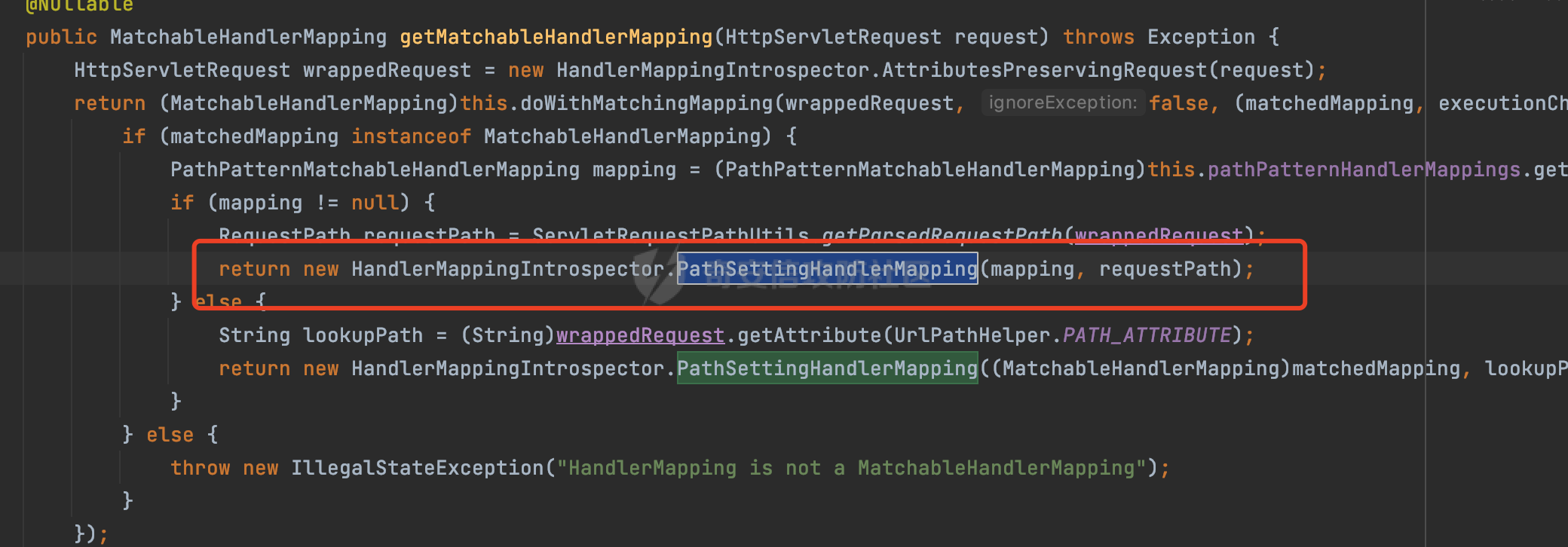Click AttributesPreservingRequest constructor name

pyautogui.click(x=1044, y=70)
